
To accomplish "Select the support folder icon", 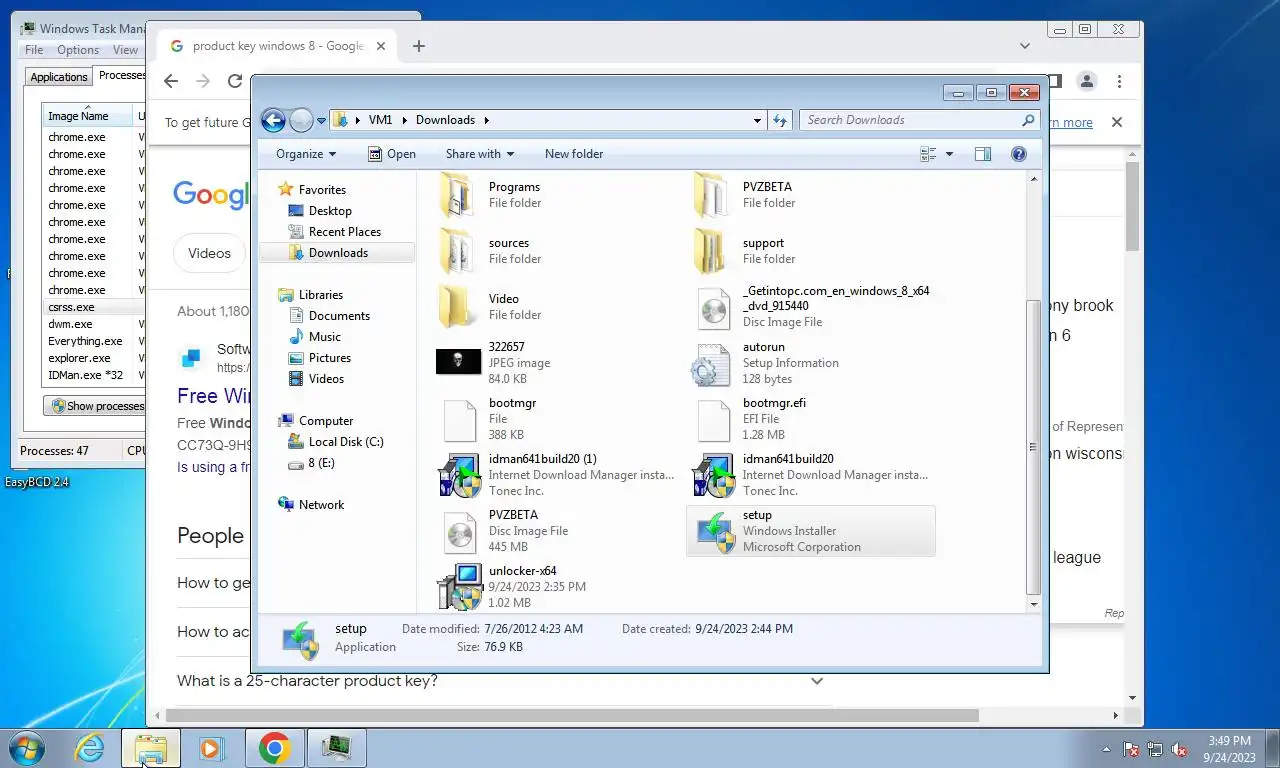I will tap(711, 251).
